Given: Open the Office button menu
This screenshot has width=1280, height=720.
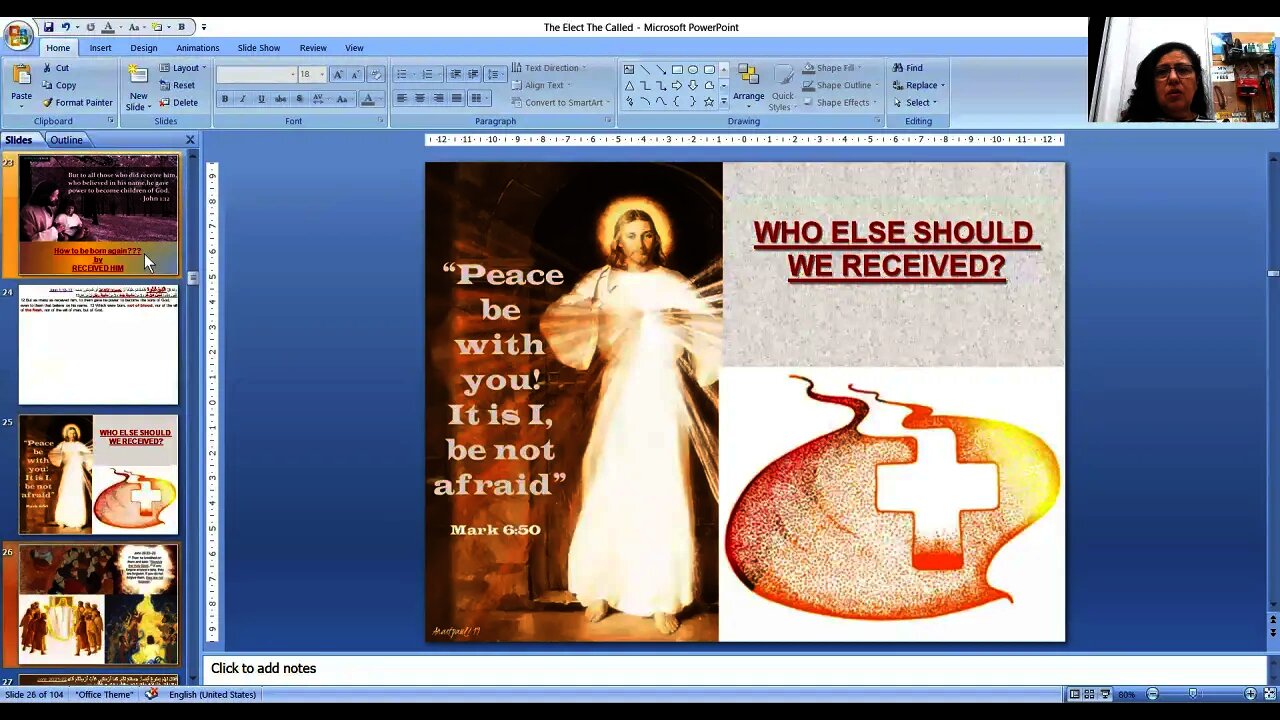Looking at the screenshot, I should coord(18,36).
